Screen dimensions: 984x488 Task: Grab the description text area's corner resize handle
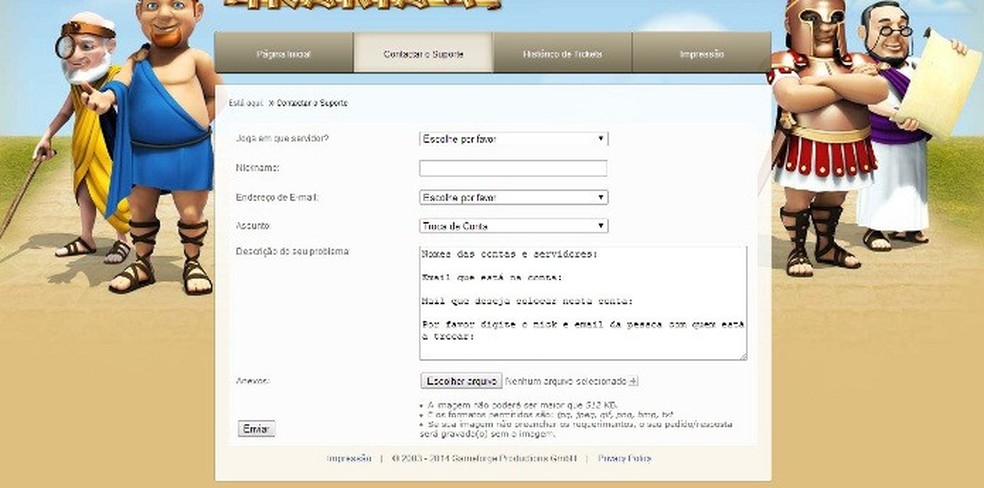point(744,356)
